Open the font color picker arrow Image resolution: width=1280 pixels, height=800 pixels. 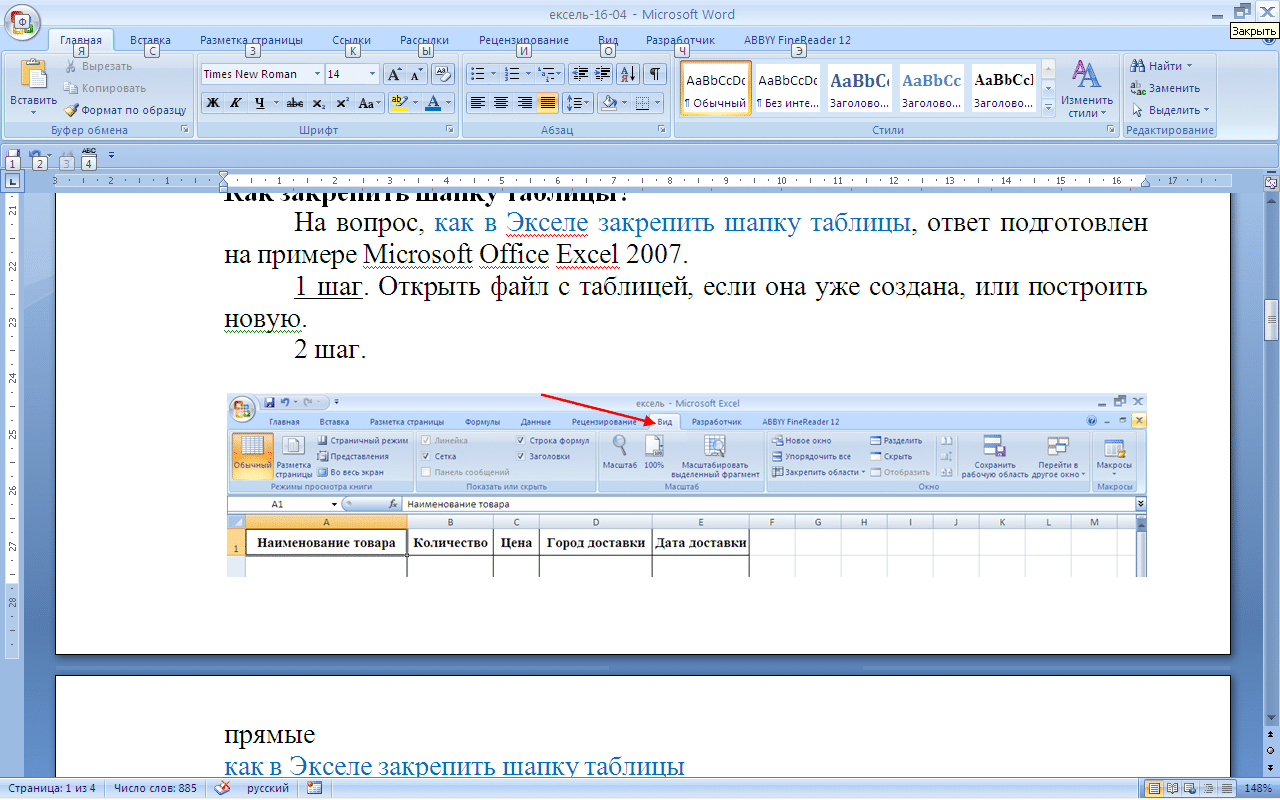[x=447, y=103]
